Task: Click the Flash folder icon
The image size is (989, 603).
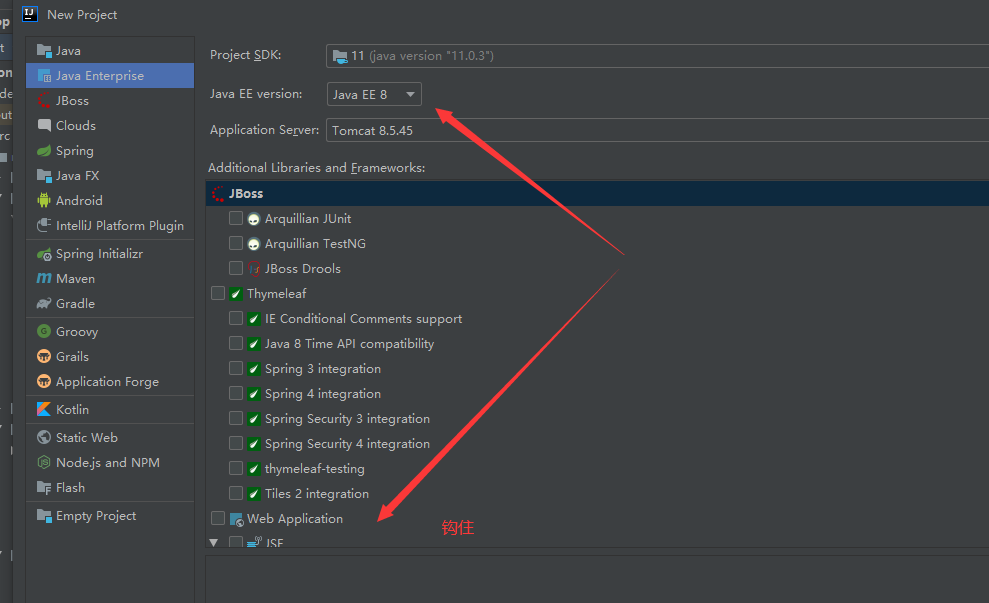Action: 44,488
